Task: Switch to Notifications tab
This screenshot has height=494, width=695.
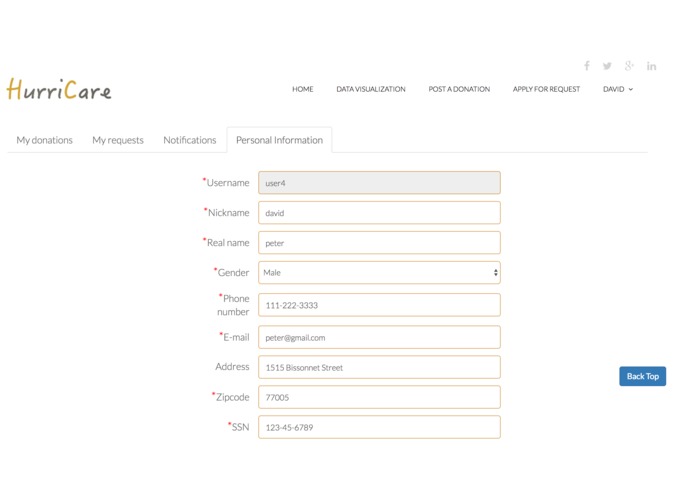Action: point(190,140)
